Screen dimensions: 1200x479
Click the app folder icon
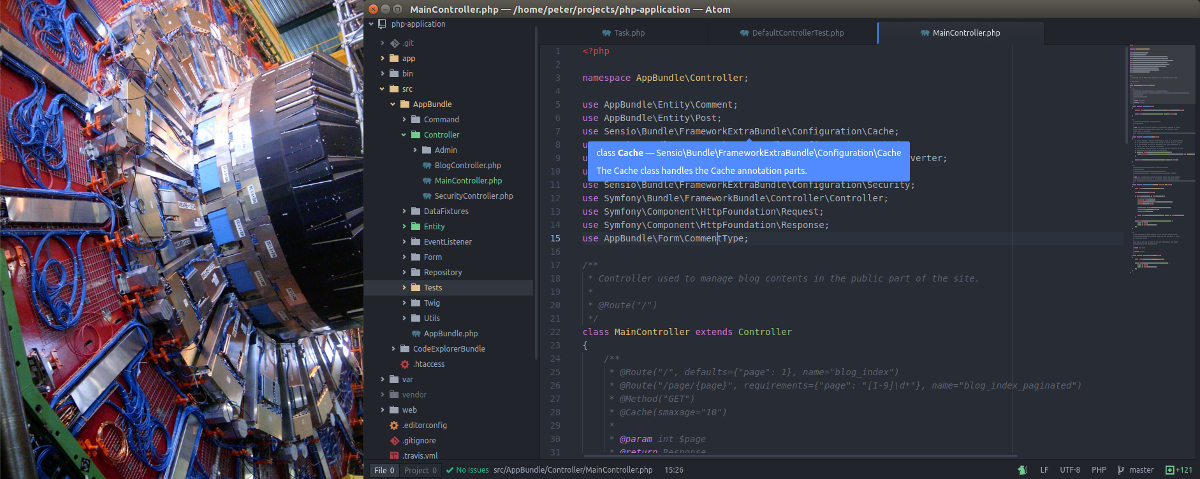pyautogui.click(x=394, y=58)
